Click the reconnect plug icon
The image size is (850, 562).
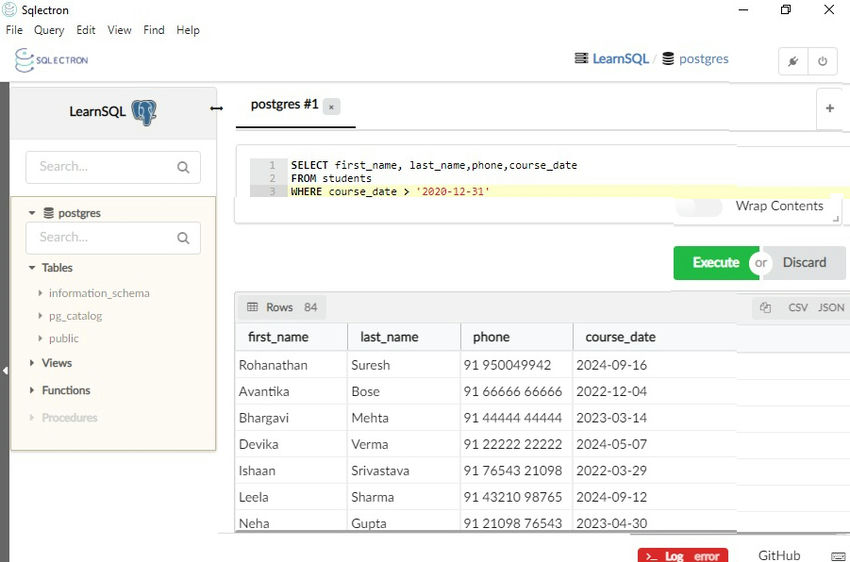point(793,61)
